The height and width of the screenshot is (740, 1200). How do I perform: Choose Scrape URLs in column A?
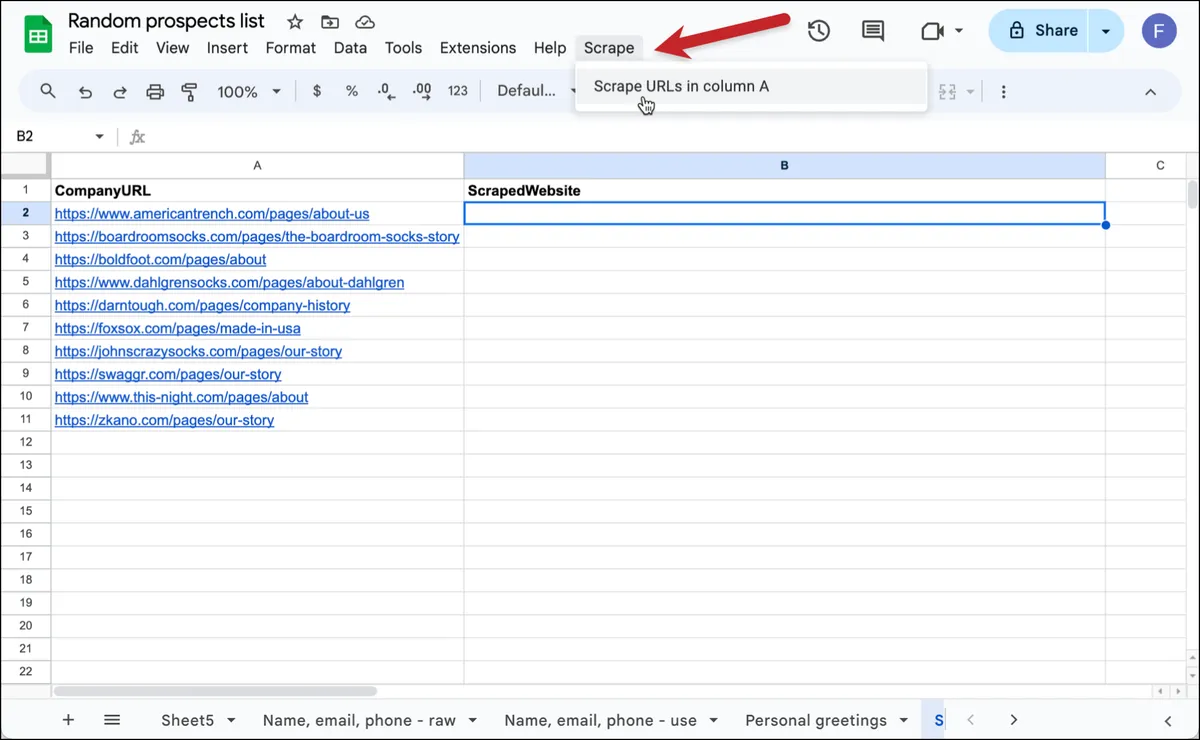click(750, 86)
